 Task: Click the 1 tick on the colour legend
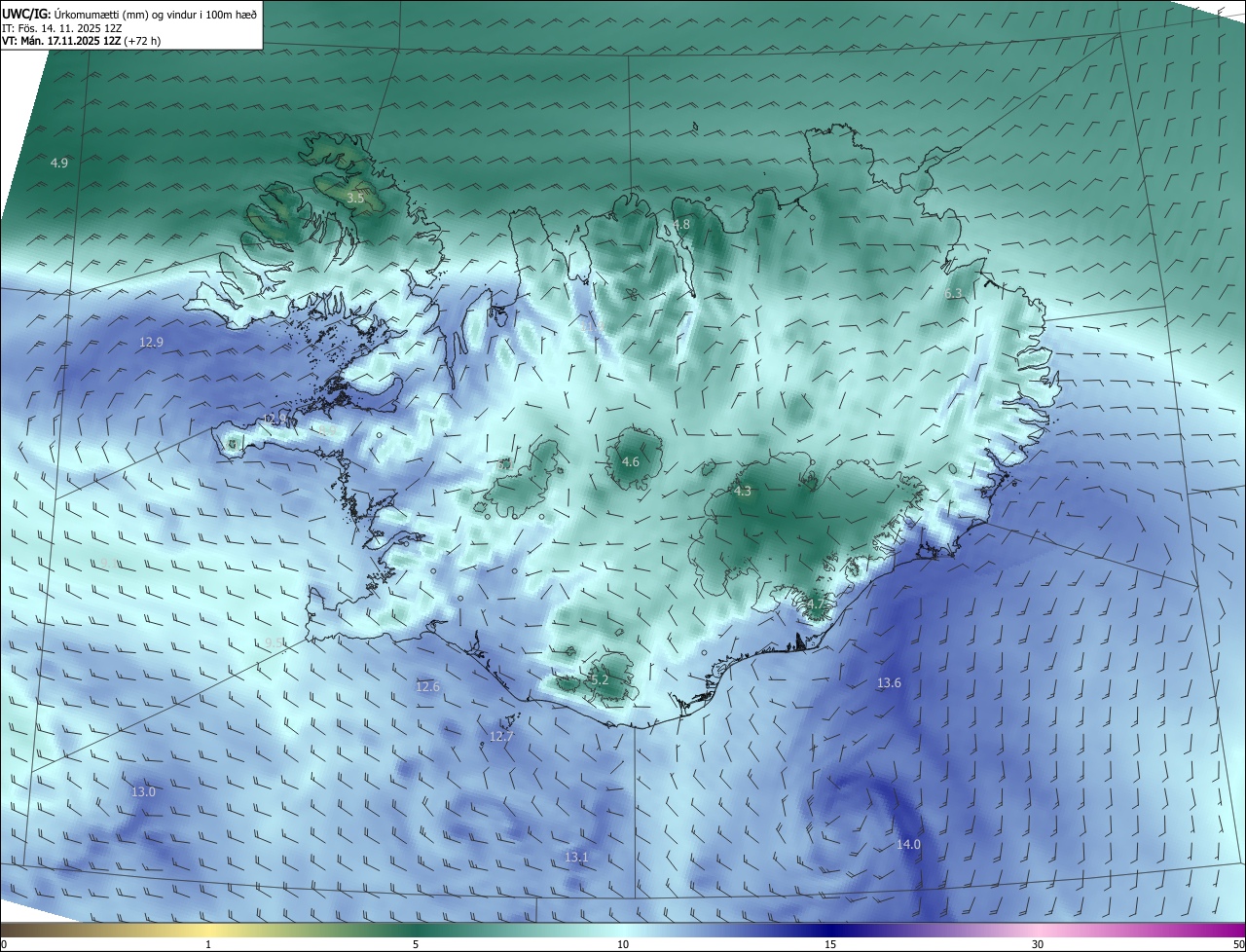tap(208, 944)
